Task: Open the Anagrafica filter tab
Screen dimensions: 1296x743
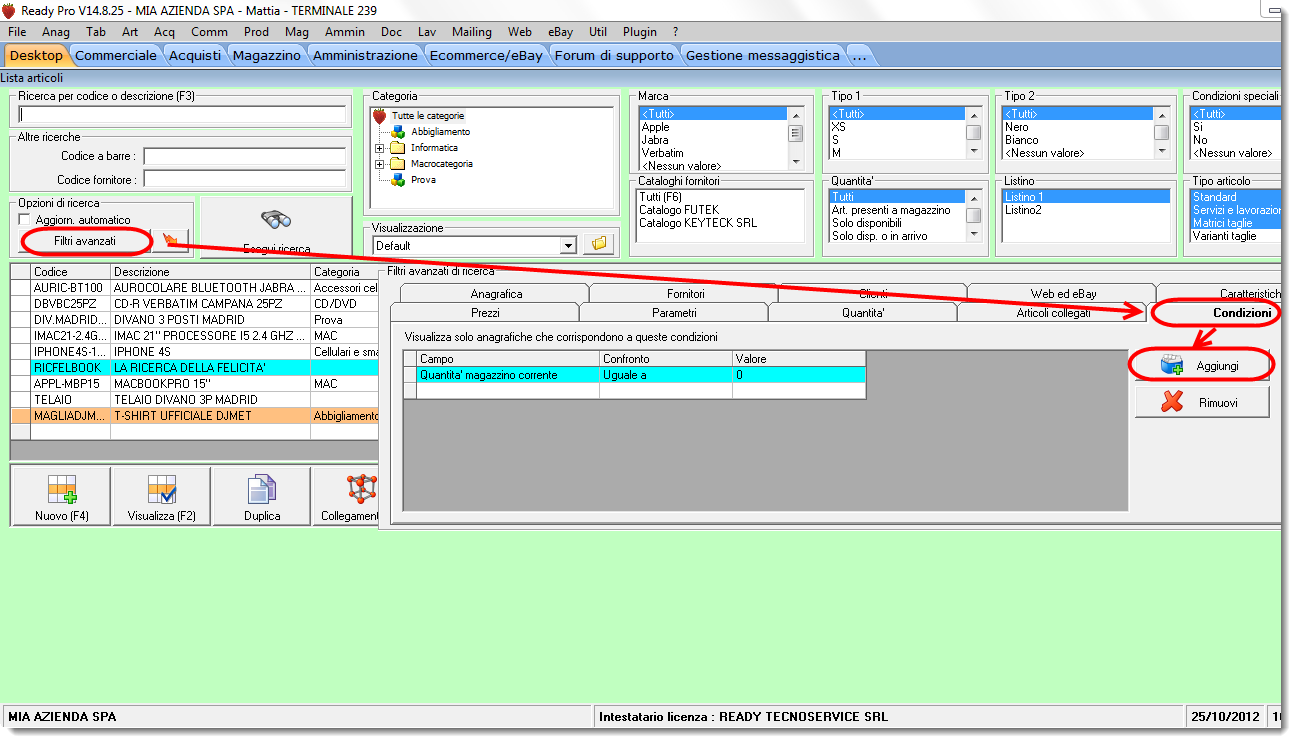Action: (496, 294)
